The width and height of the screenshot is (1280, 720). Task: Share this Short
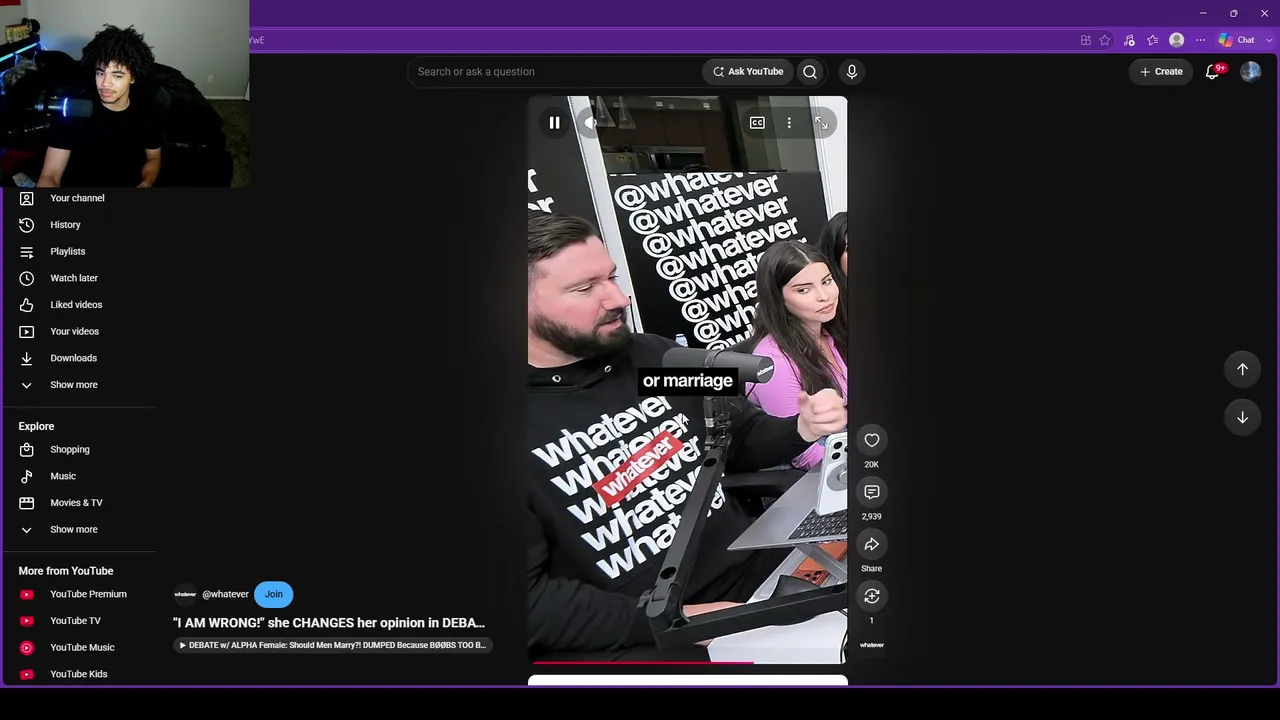[x=872, y=544]
